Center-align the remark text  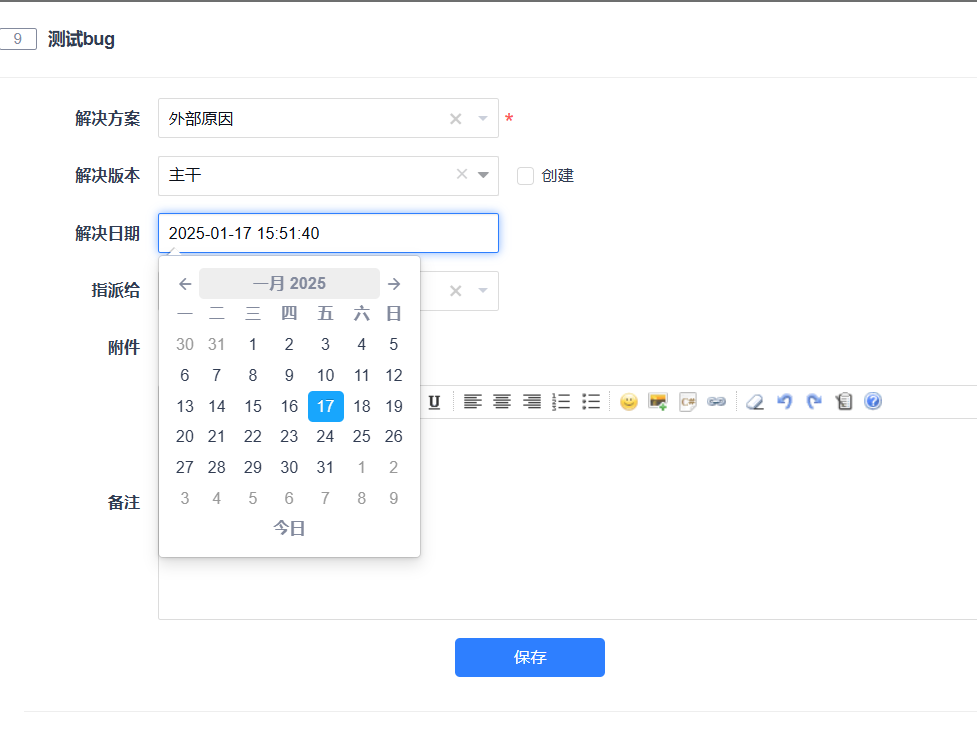coord(502,402)
